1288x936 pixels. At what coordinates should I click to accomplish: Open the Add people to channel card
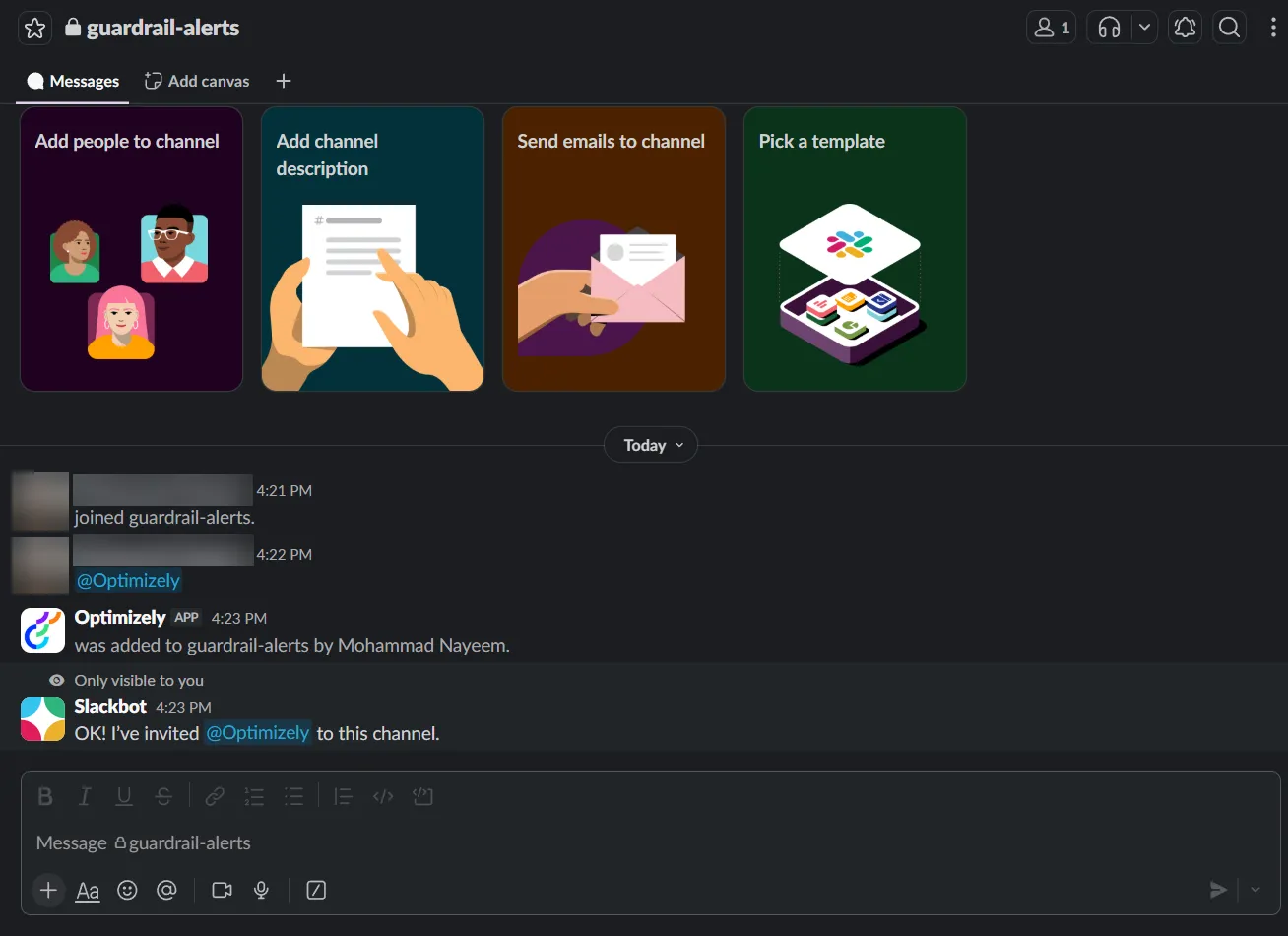coord(131,249)
